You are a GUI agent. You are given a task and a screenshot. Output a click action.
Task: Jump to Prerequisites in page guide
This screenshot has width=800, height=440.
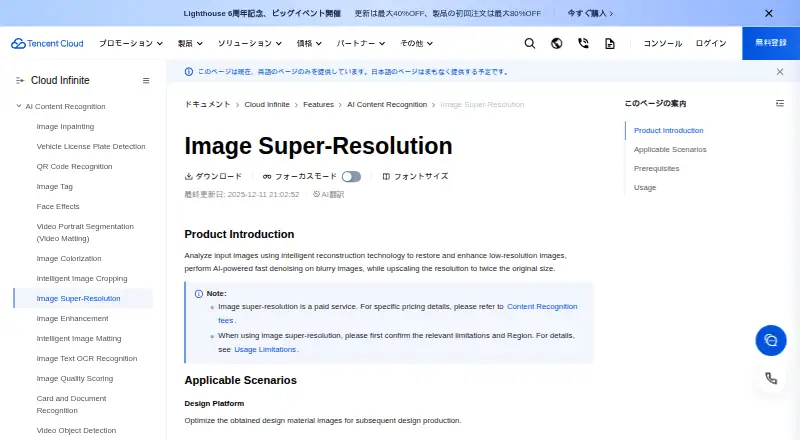[x=656, y=168]
